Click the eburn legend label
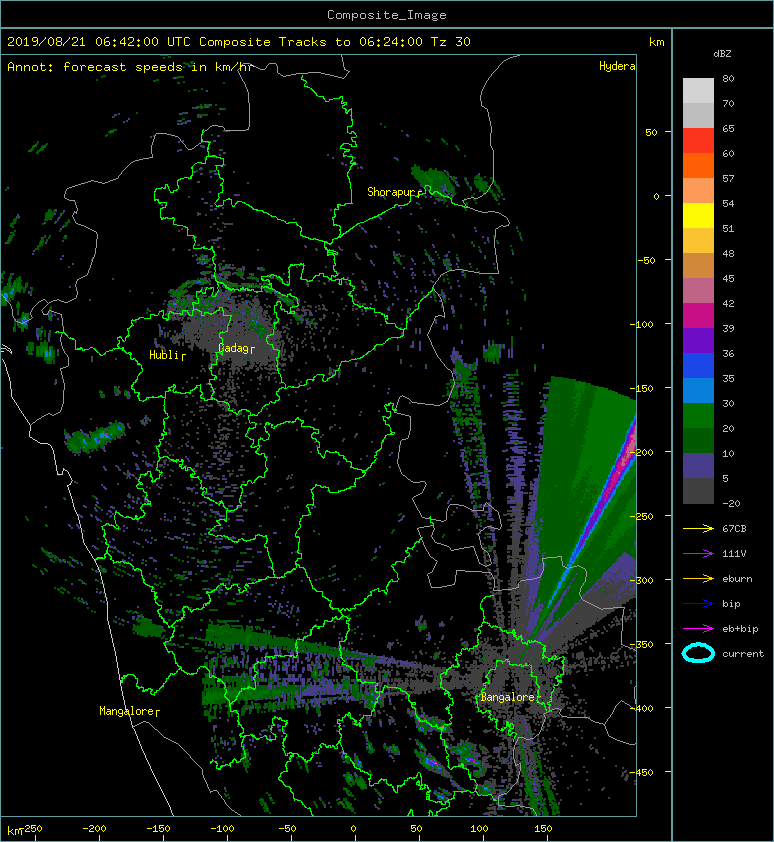774x842 pixels. [x=737, y=578]
